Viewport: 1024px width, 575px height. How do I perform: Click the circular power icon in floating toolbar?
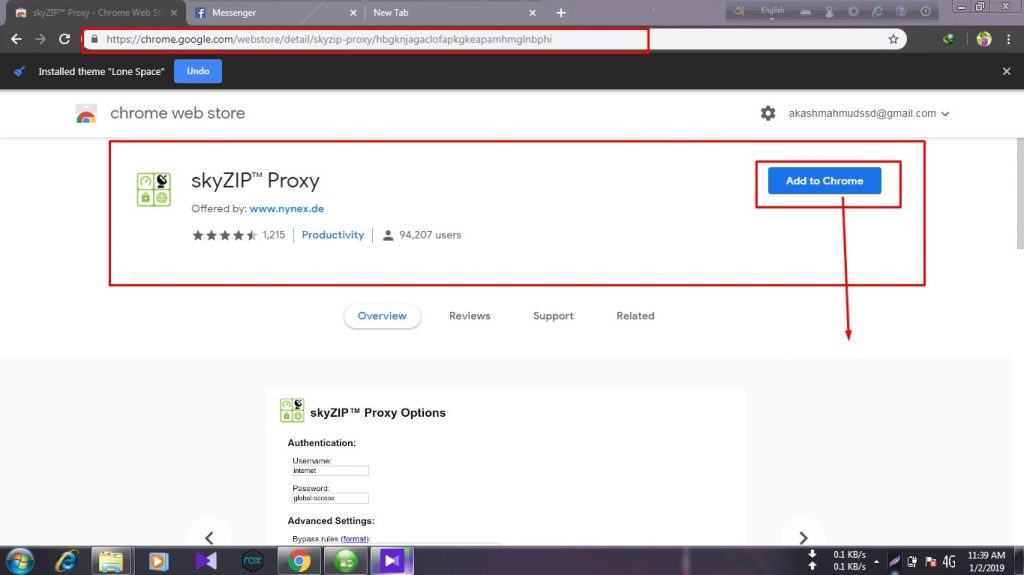[925, 12]
